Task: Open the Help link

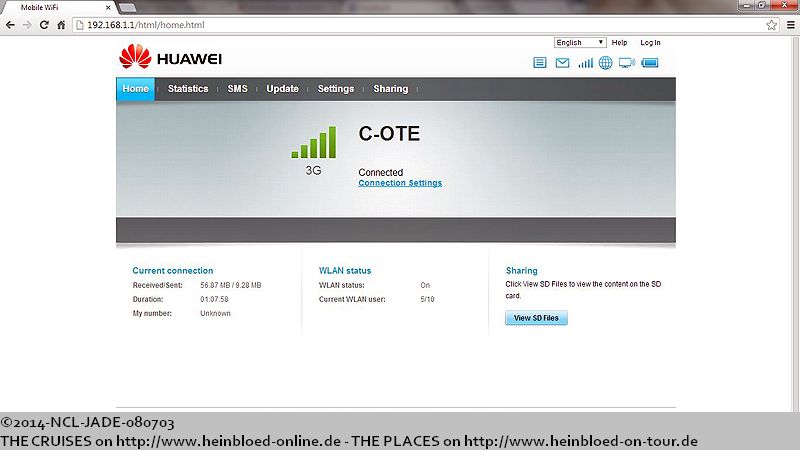Action: point(619,43)
